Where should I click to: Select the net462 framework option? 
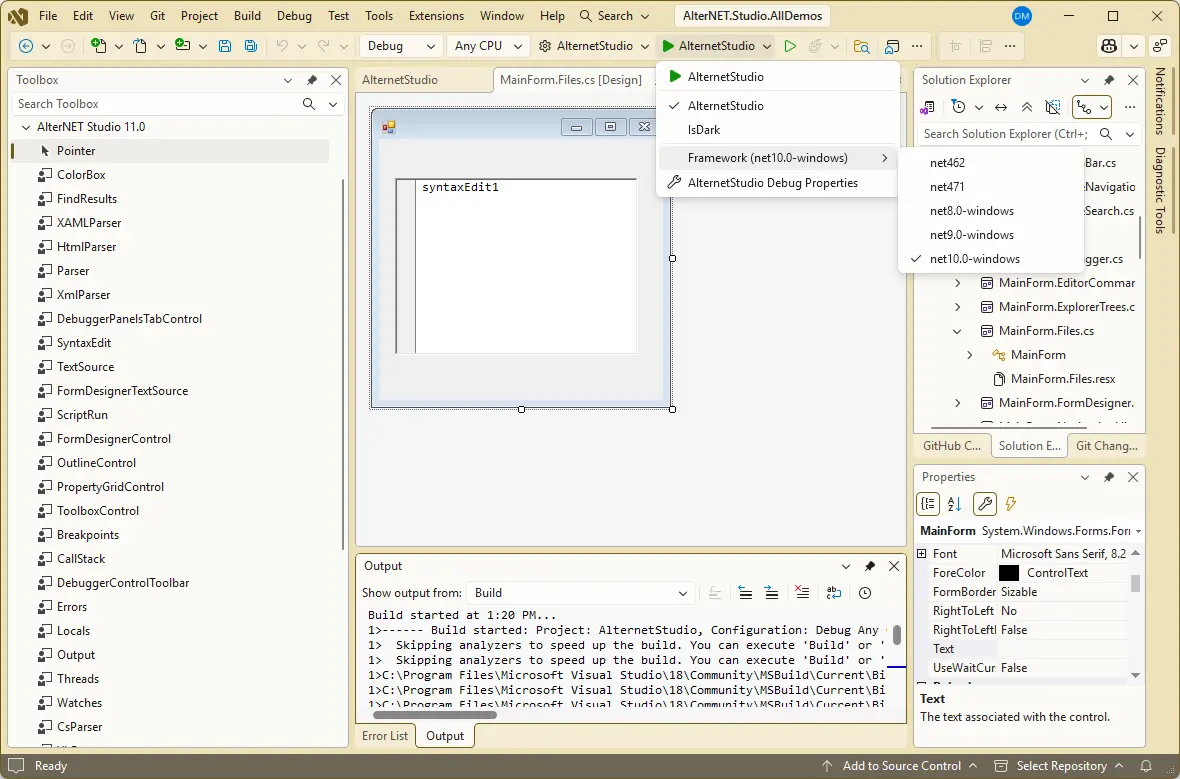coord(990,163)
